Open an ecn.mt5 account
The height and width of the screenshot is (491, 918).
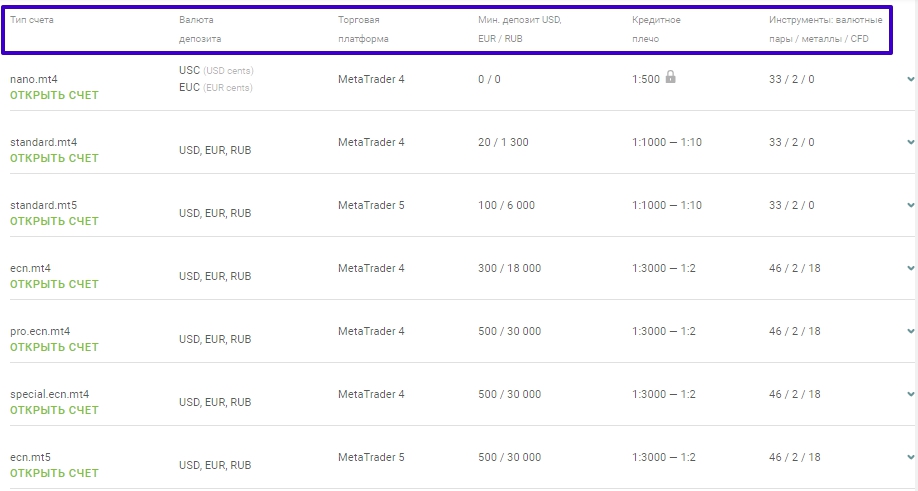coord(54,473)
